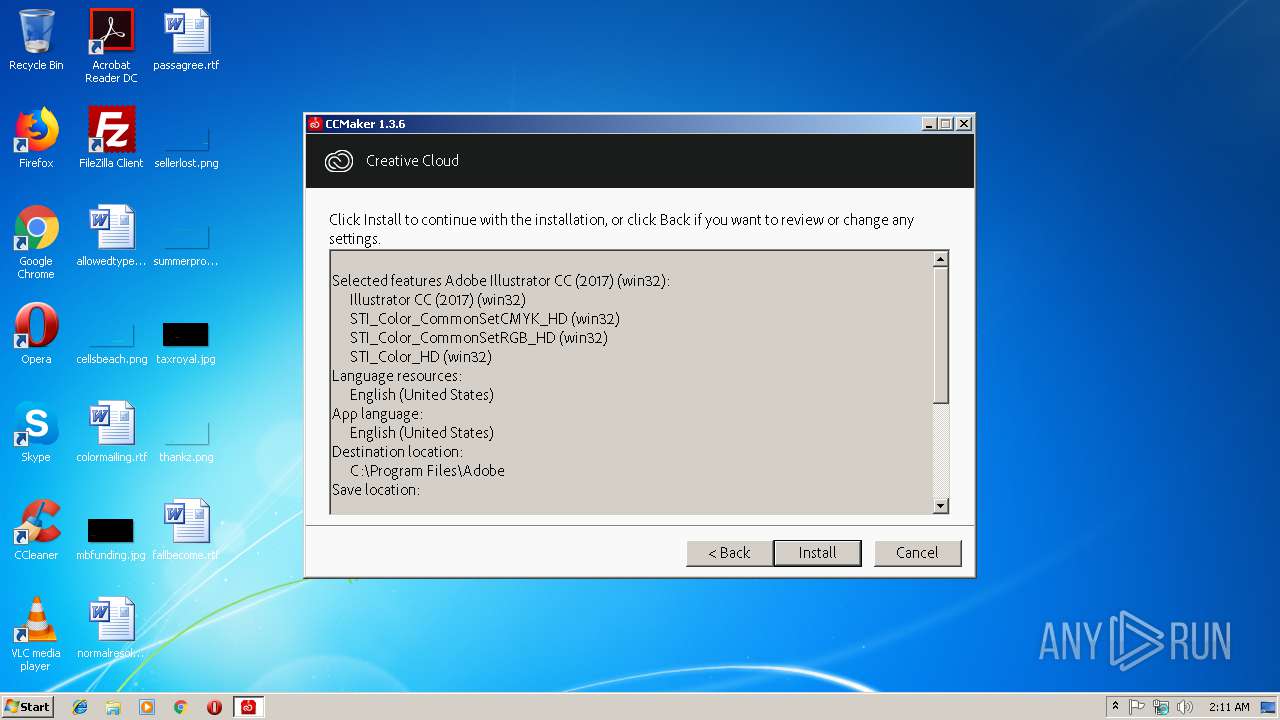Click CCMaker taskbar button
This screenshot has height=720, width=1280.
tap(248, 707)
